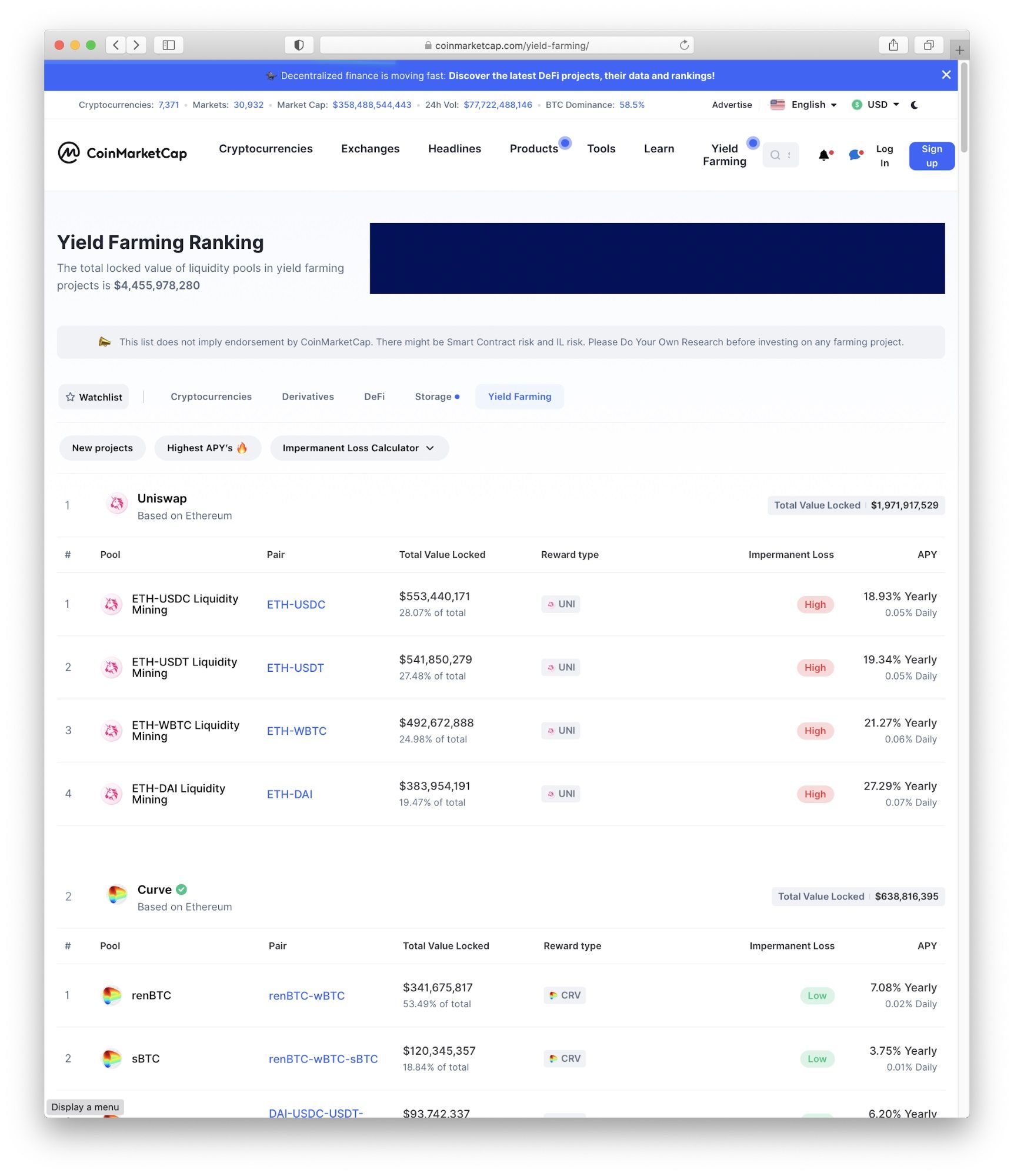The image size is (1014, 1176).
Task: Click the Sign up button
Action: click(x=932, y=156)
